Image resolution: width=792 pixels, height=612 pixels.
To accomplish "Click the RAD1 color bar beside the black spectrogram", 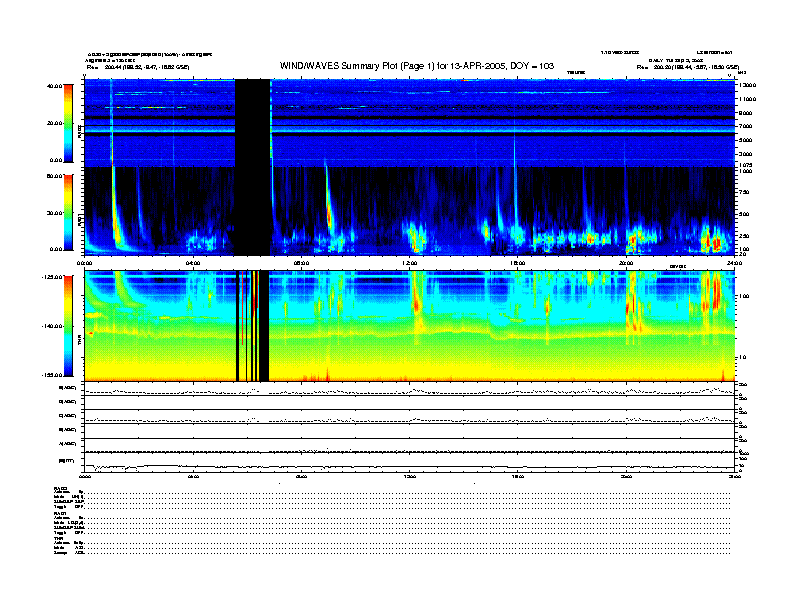I will pos(68,213).
